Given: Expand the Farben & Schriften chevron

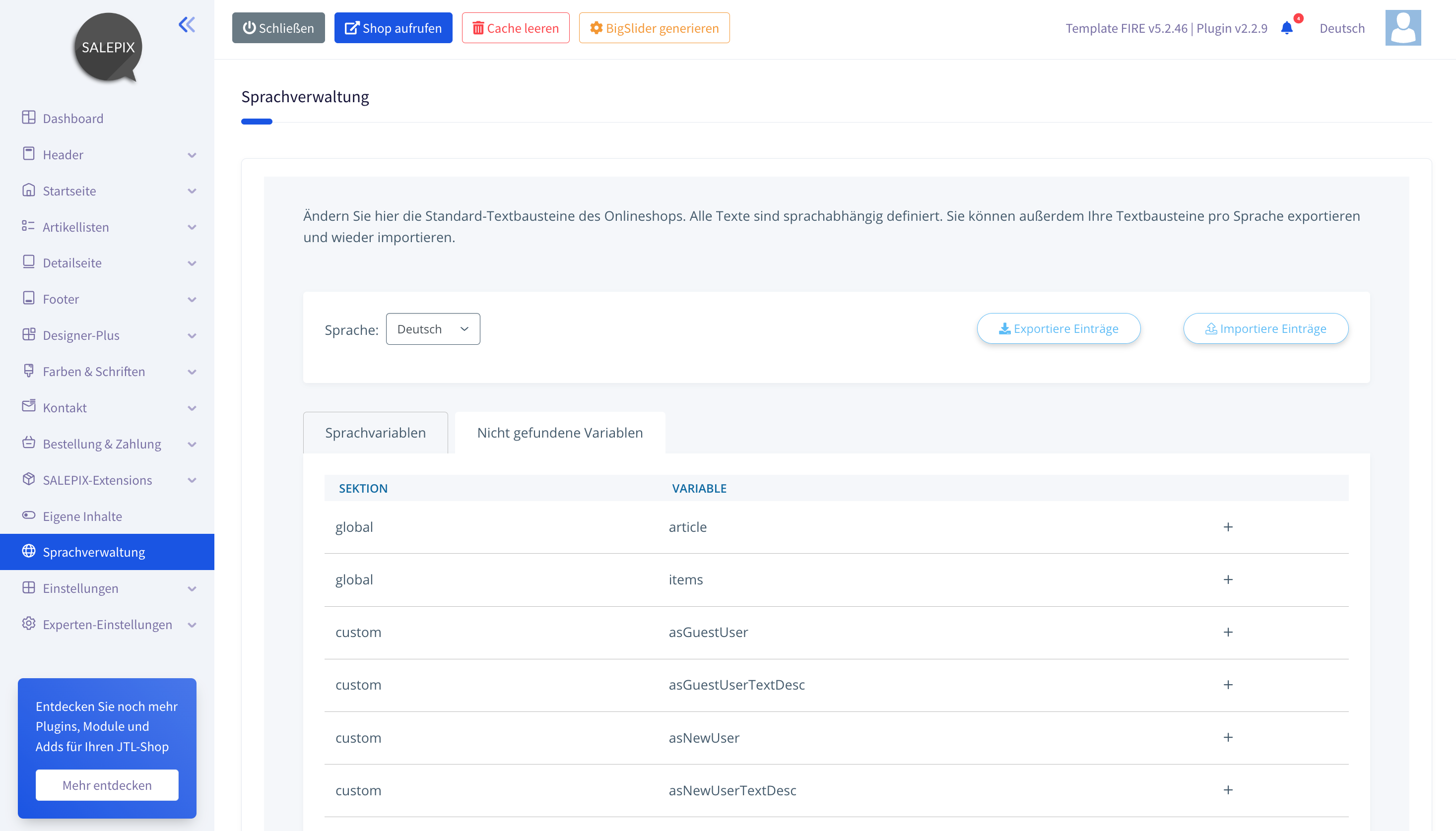Looking at the screenshot, I should click(x=192, y=372).
